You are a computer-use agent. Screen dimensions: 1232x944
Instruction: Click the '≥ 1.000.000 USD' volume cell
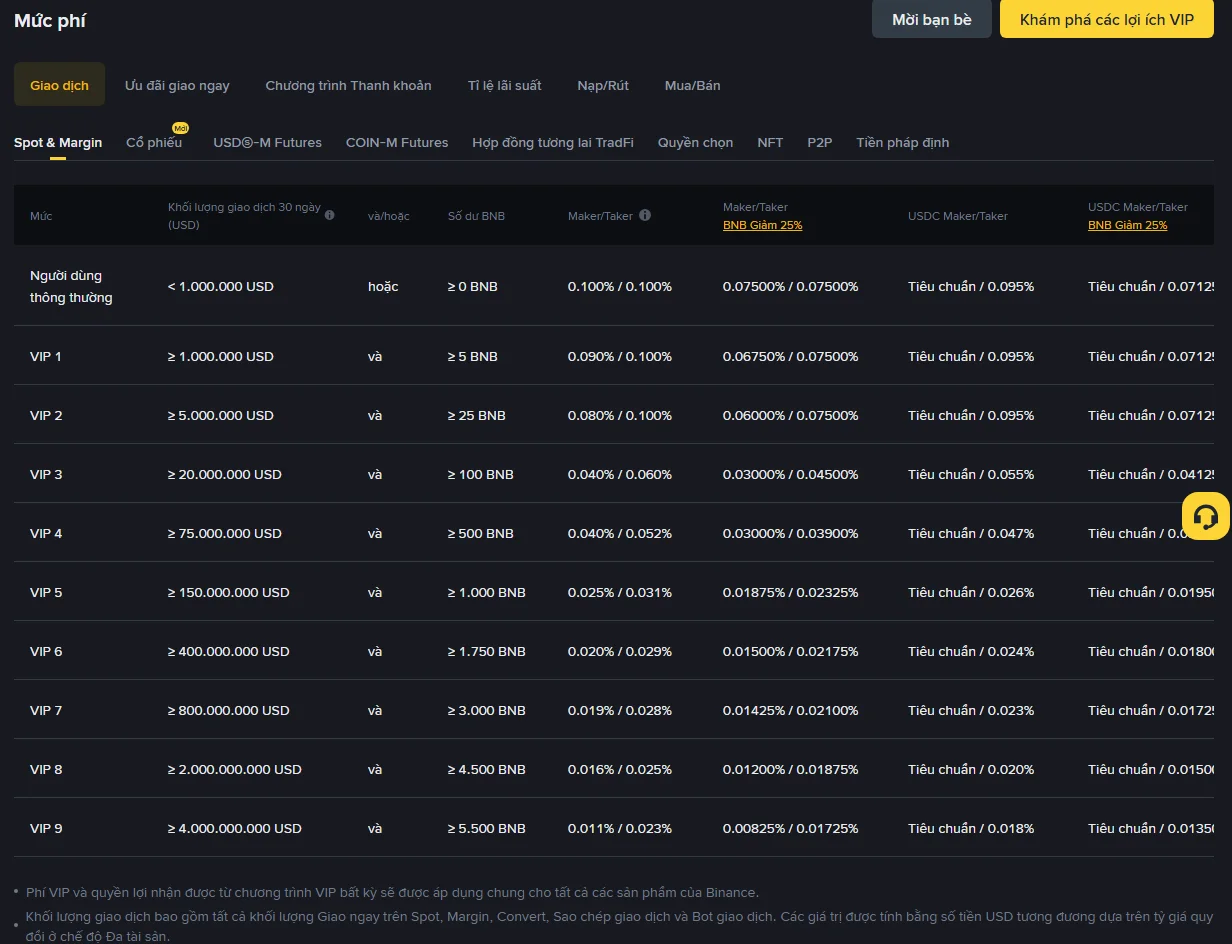coord(221,356)
